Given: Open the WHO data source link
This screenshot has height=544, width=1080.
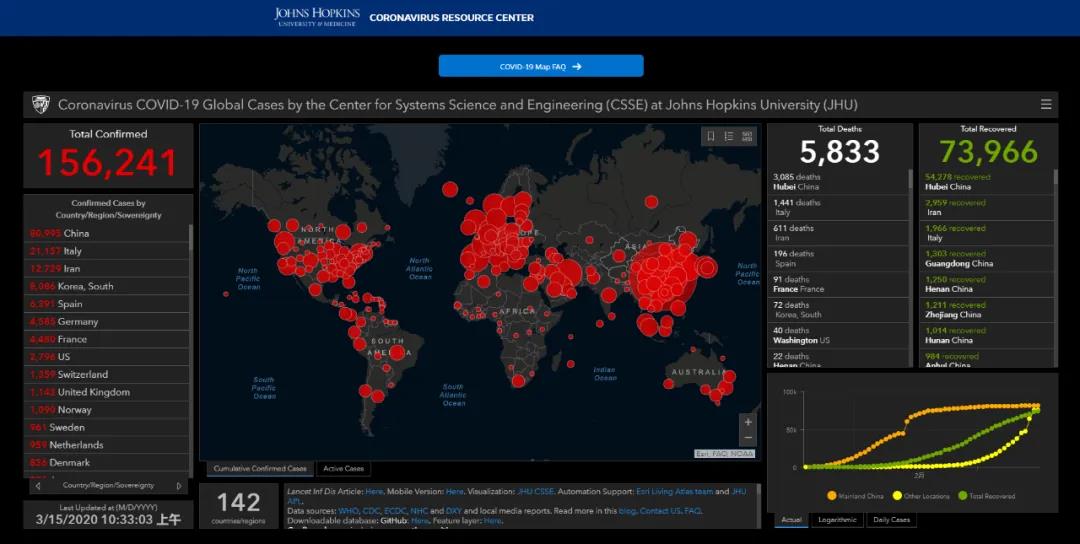Looking at the screenshot, I should point(348,511).
